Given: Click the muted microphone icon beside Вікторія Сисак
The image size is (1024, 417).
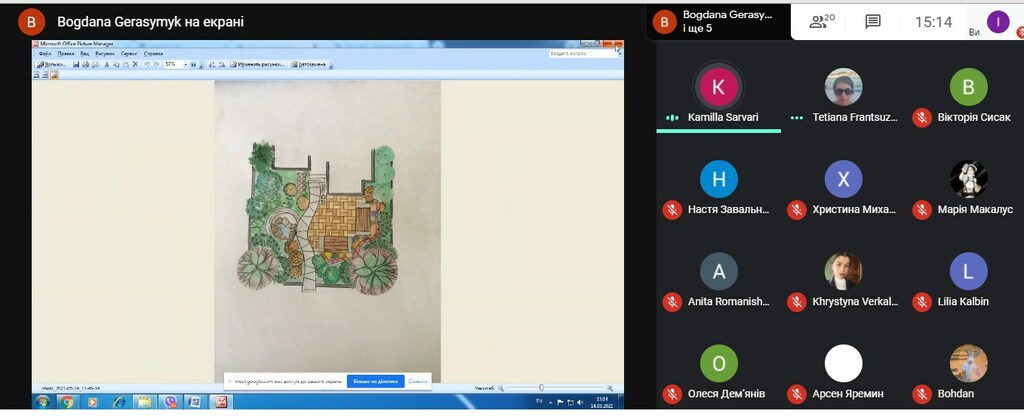Looking at the screenshot, I should pyautogui.click(x=922, y=117).
